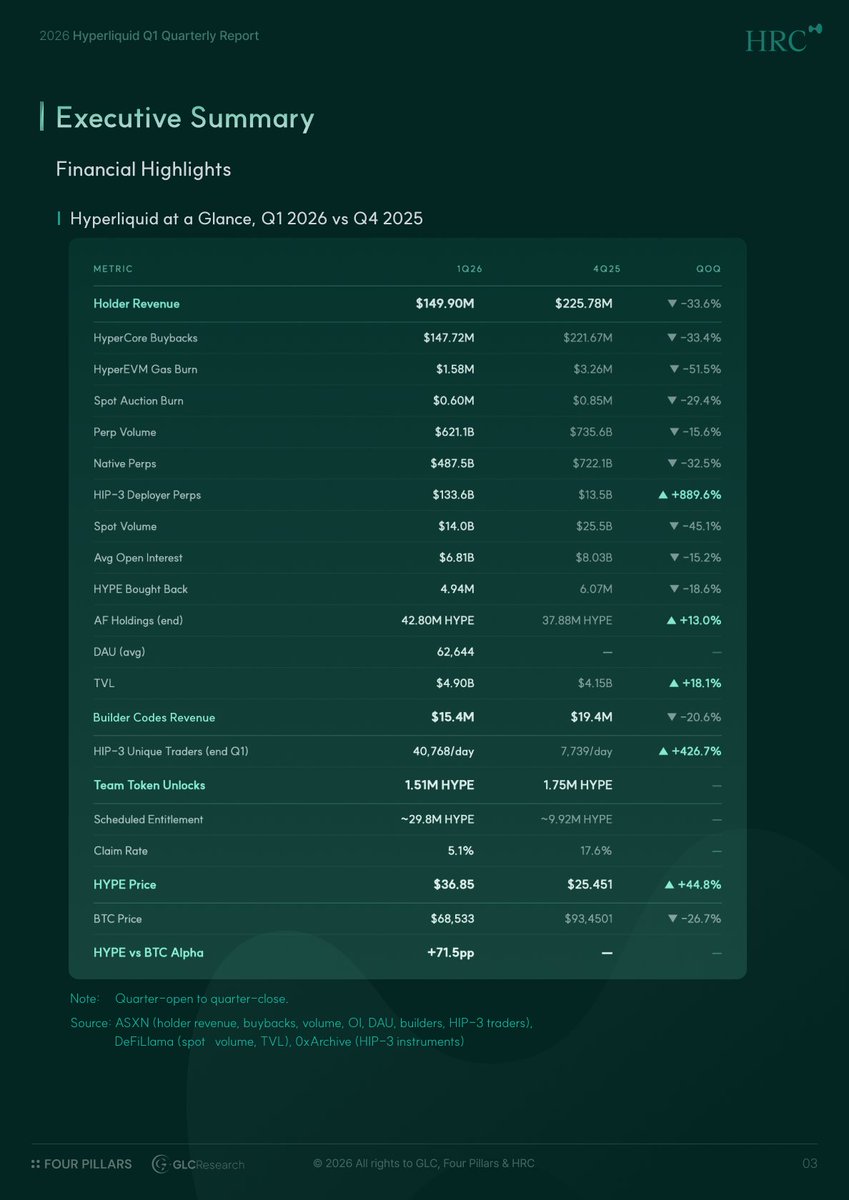This screenshot has width=849, height=1200.
Task: Select the 'AF Holdings (end)' row label
Action: [138, 621]
